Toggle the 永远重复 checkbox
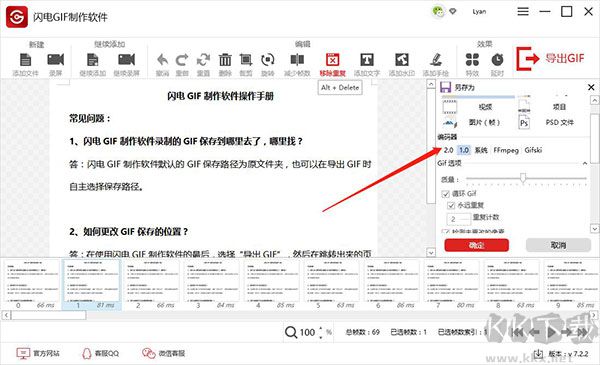This screenshot has width=600, height=365. coord(451,205)
